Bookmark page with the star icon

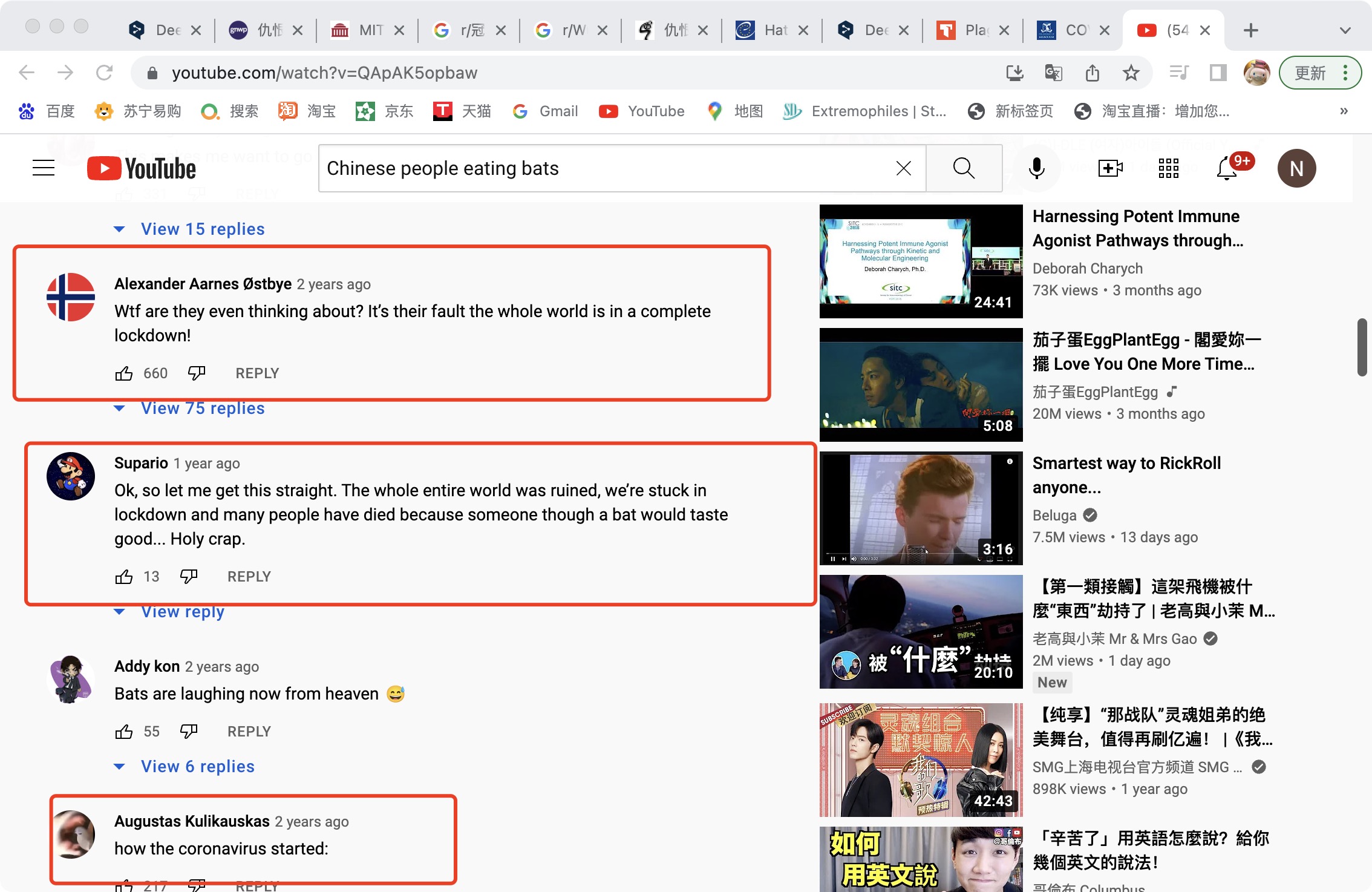pyautogui.click(x=1131, y=73)
